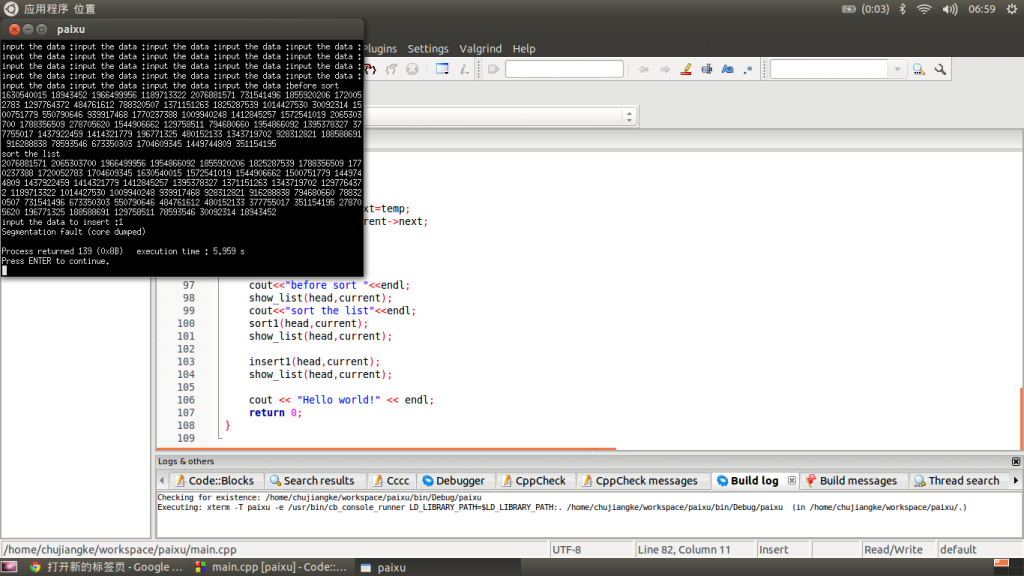This screenshot has height=576, width=1024.
Task: Click the 'Hello world!' string in code
Action: (338, 400)
